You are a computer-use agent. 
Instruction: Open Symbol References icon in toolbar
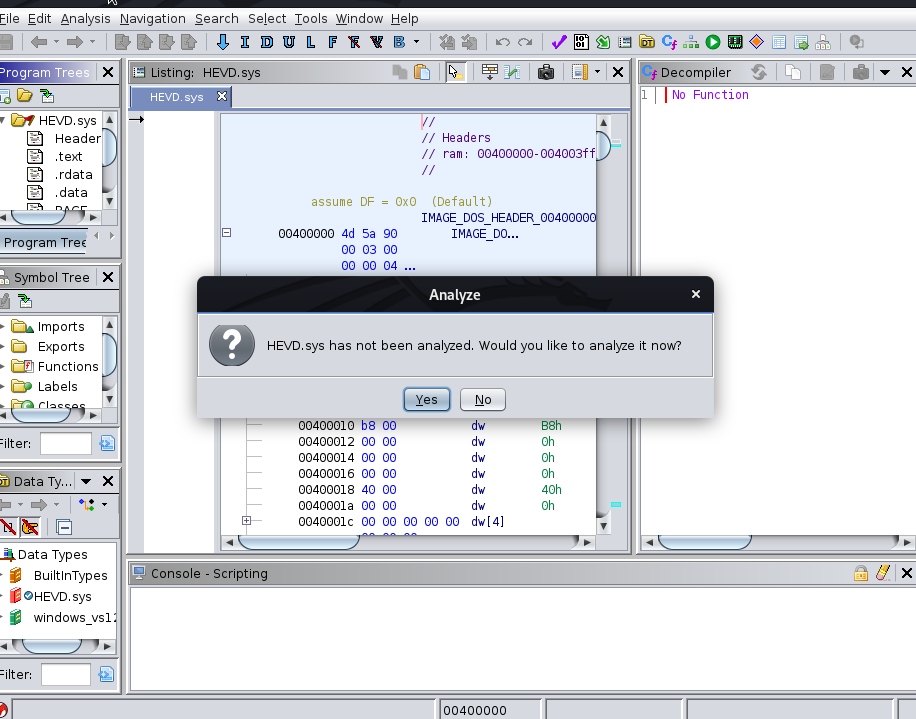[801, 42]
